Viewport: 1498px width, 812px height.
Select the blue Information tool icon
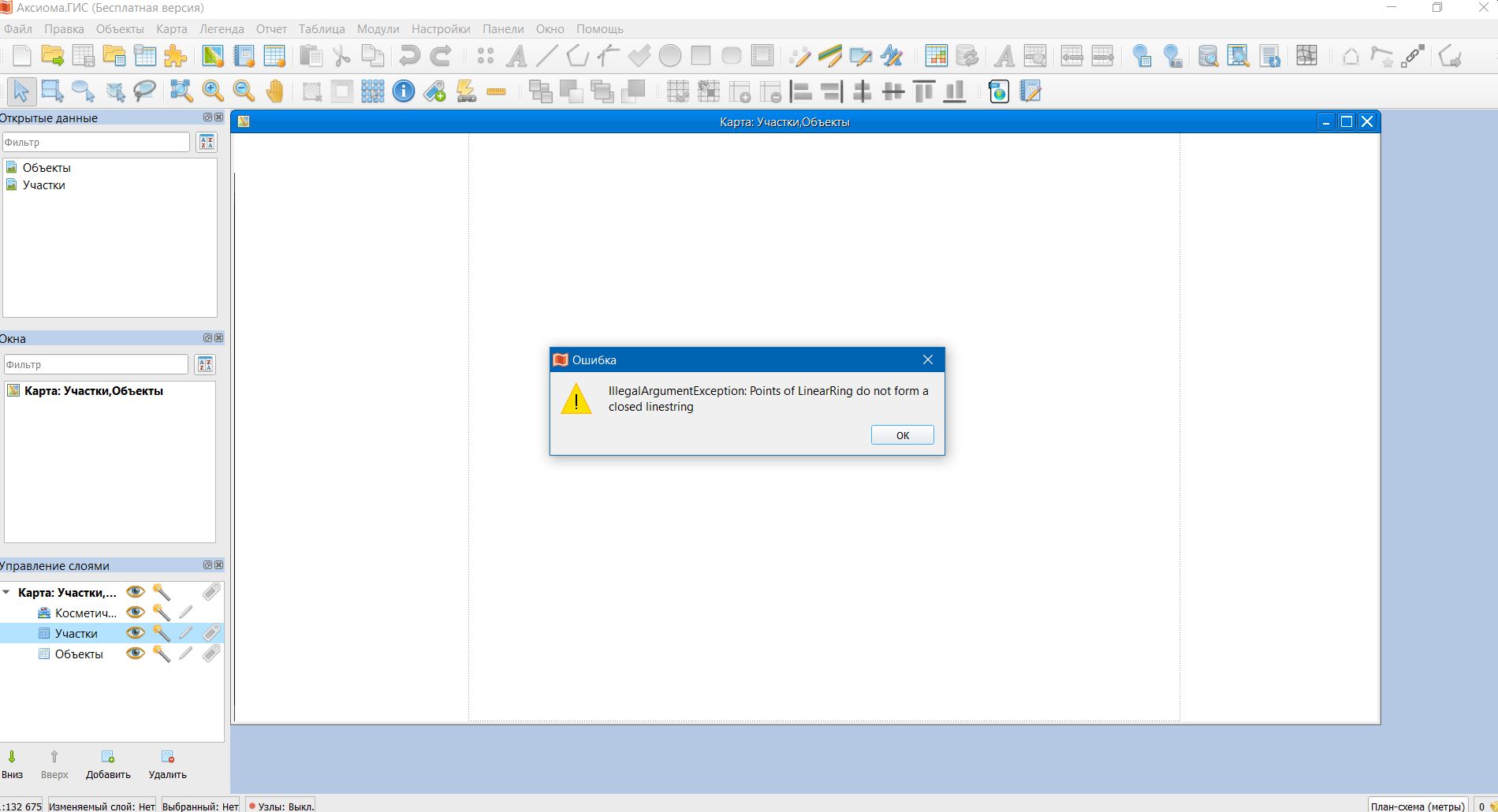pyautogui.click(x=404, y=91)
